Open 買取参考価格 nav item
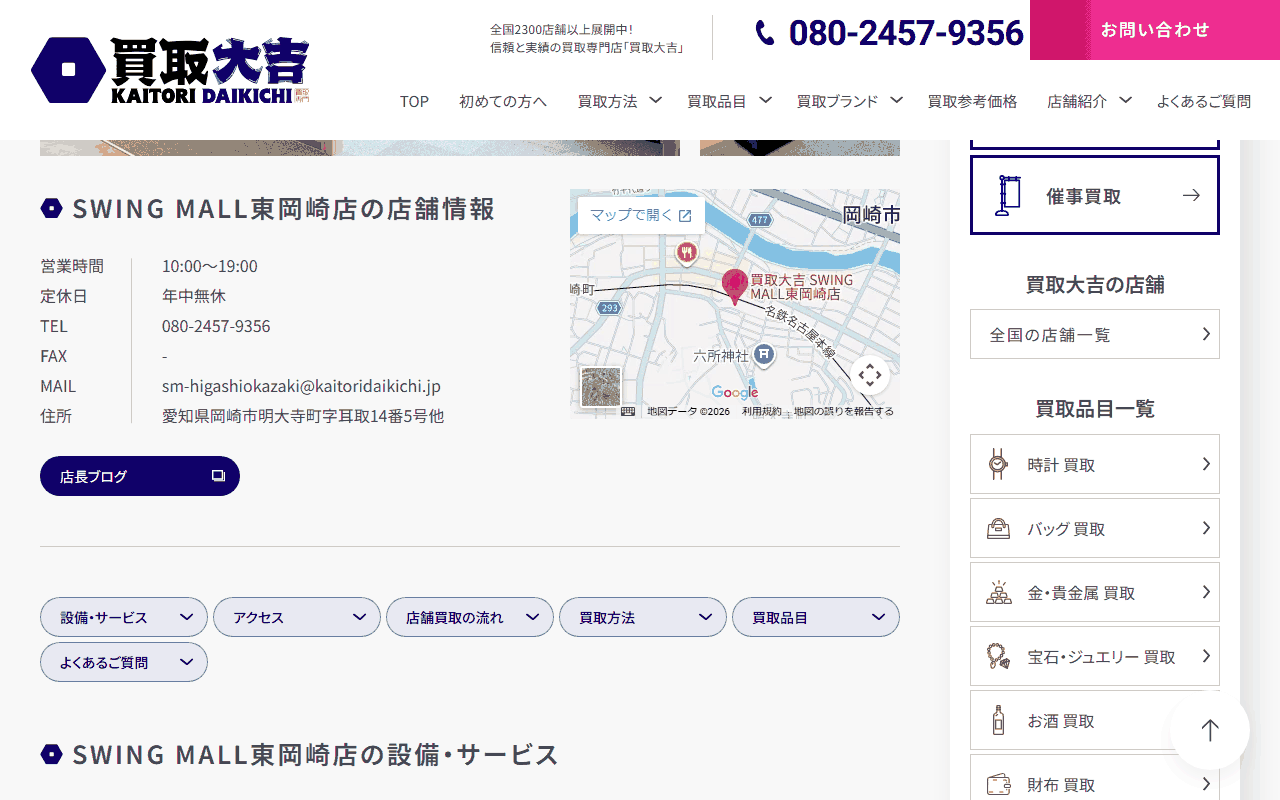The width and height of the screenshot is (1280, 800). (x=972, y=101)
